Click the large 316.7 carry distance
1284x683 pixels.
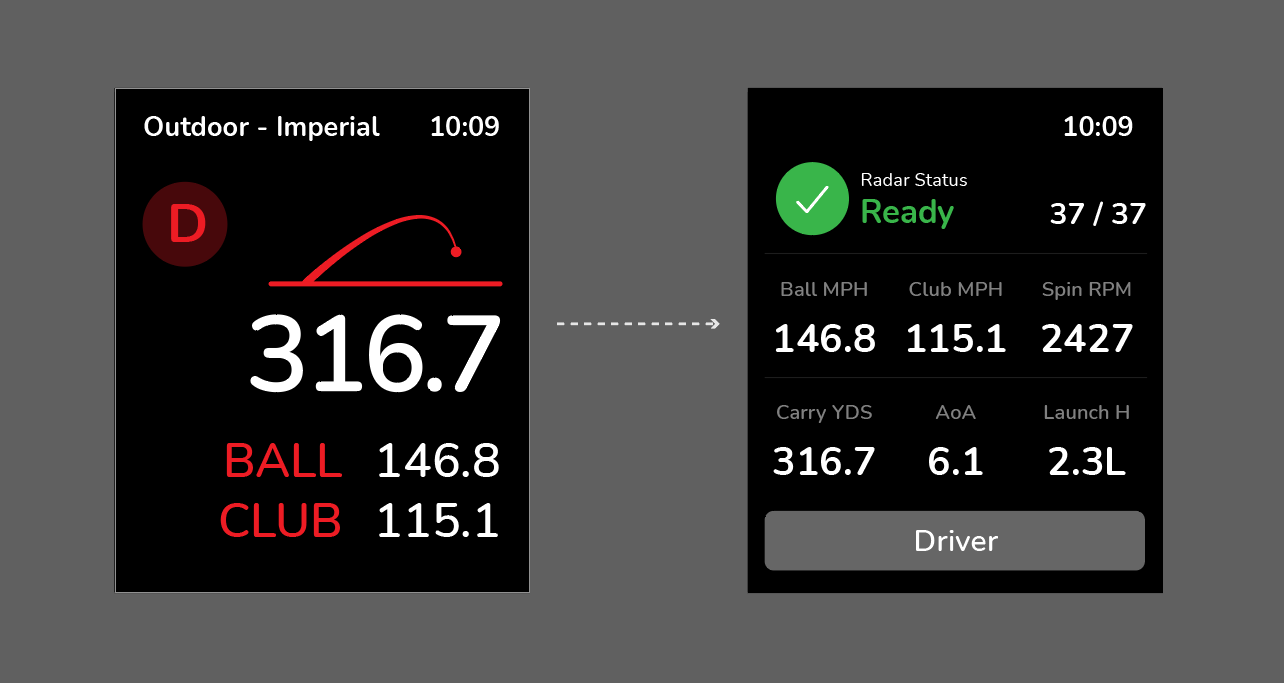(x=374, y=355)
